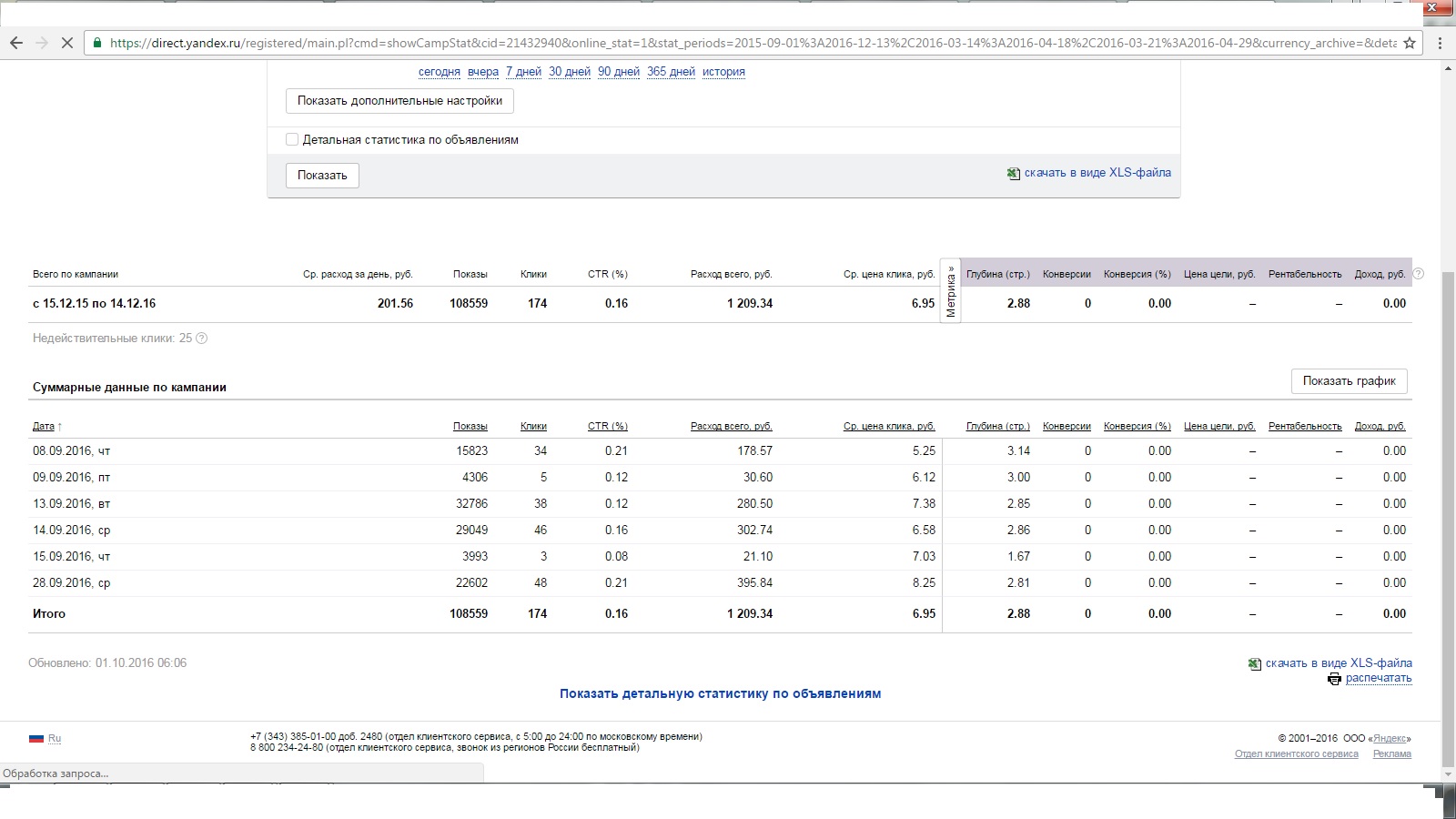
Task: Enable Детальная статистика по объявлениям checkbox
Action: tap(292, 139)
